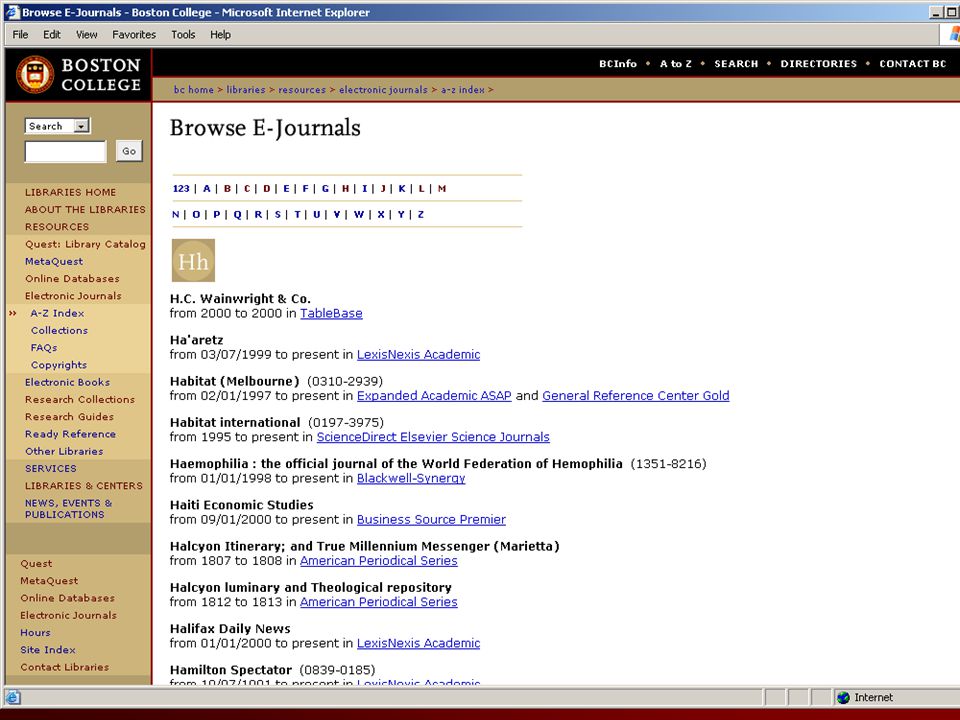
Task: Open Business Source Premier link
Action: pos(431,519)
